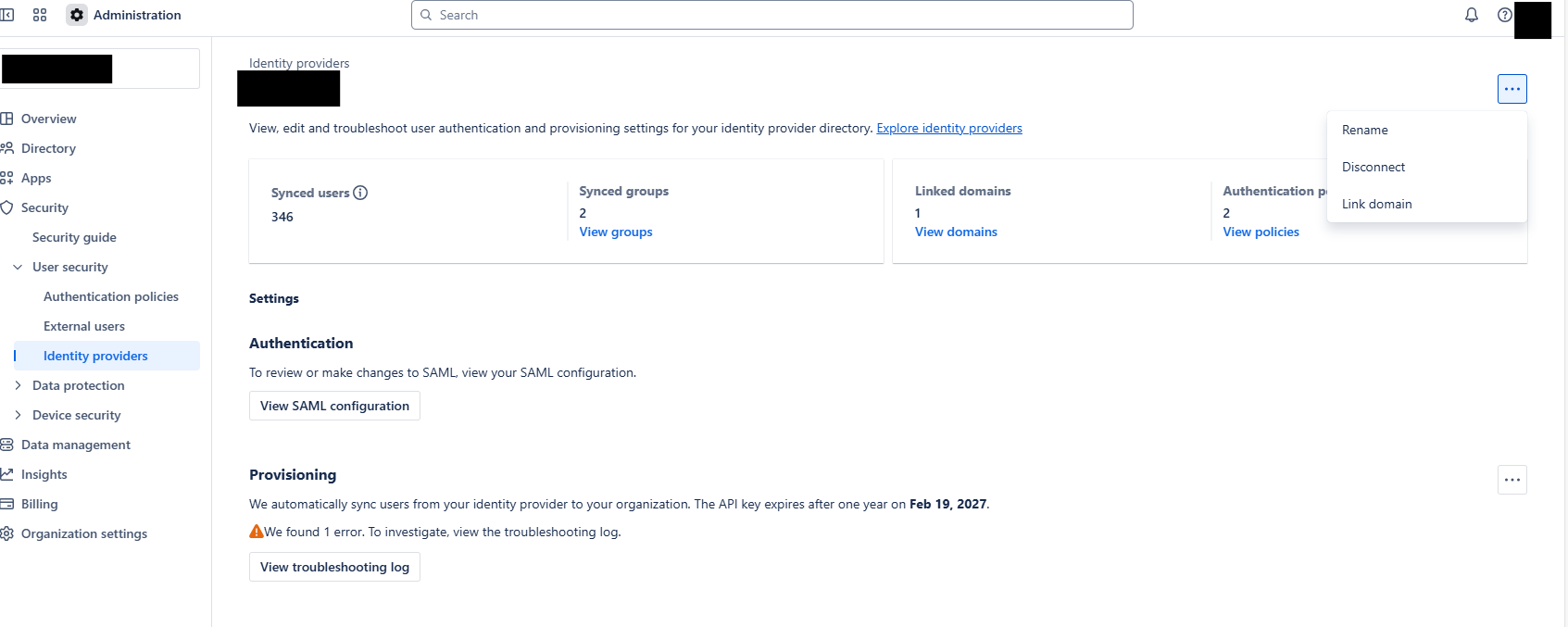The image size is (1568, 627).
Task: Open the Billing label
Action: [39, 504]
